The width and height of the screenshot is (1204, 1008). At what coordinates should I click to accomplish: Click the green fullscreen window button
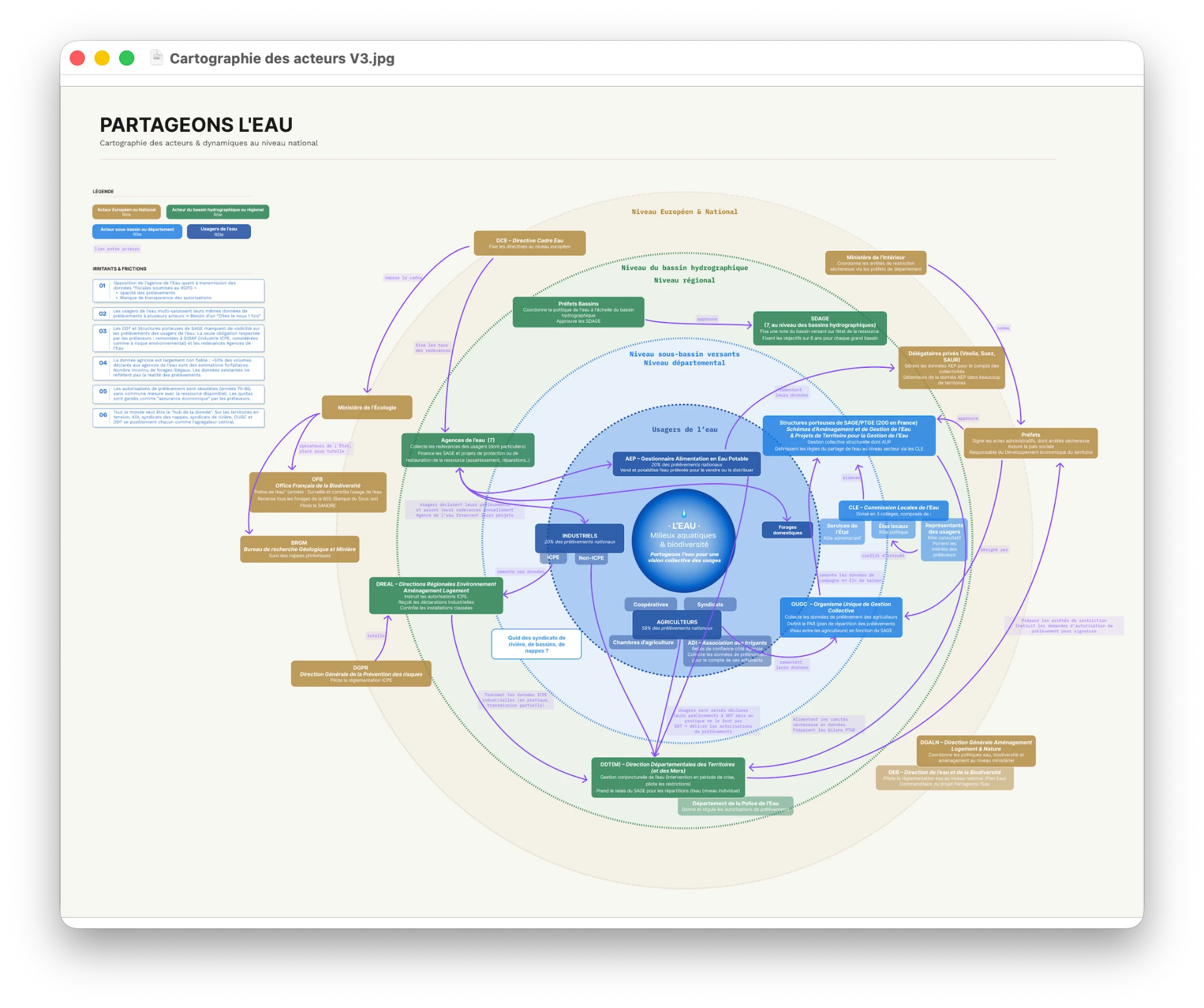pyautogui.click(x=127, y=58)
